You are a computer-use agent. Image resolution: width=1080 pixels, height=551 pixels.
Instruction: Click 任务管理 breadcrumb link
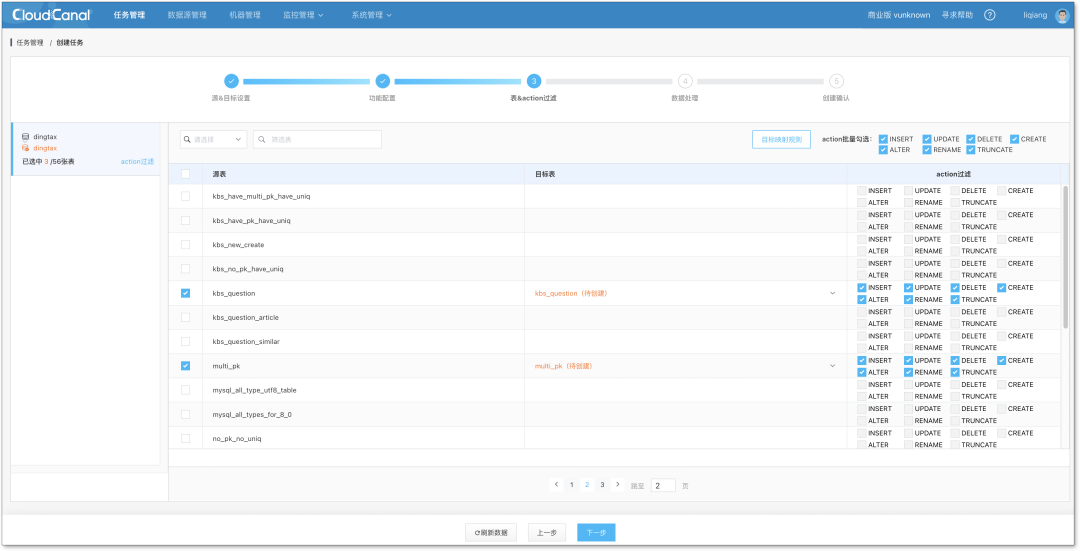tap(30, 43)
